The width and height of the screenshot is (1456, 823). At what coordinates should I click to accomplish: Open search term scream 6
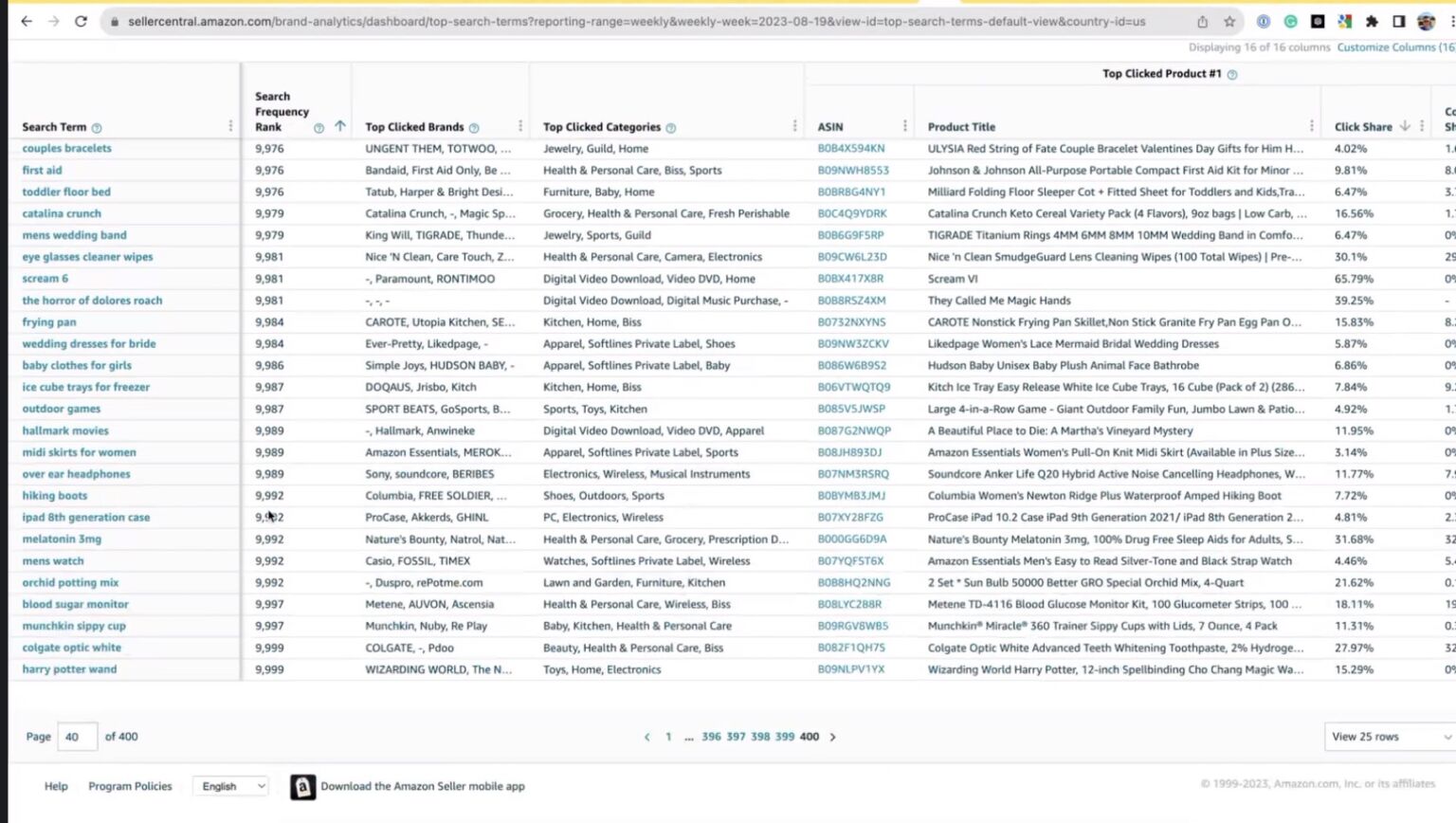click(45, 279)
